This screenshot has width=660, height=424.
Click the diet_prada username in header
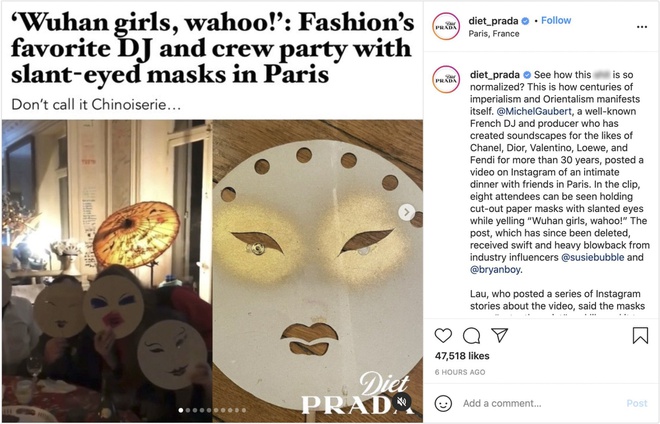point(493,21)
